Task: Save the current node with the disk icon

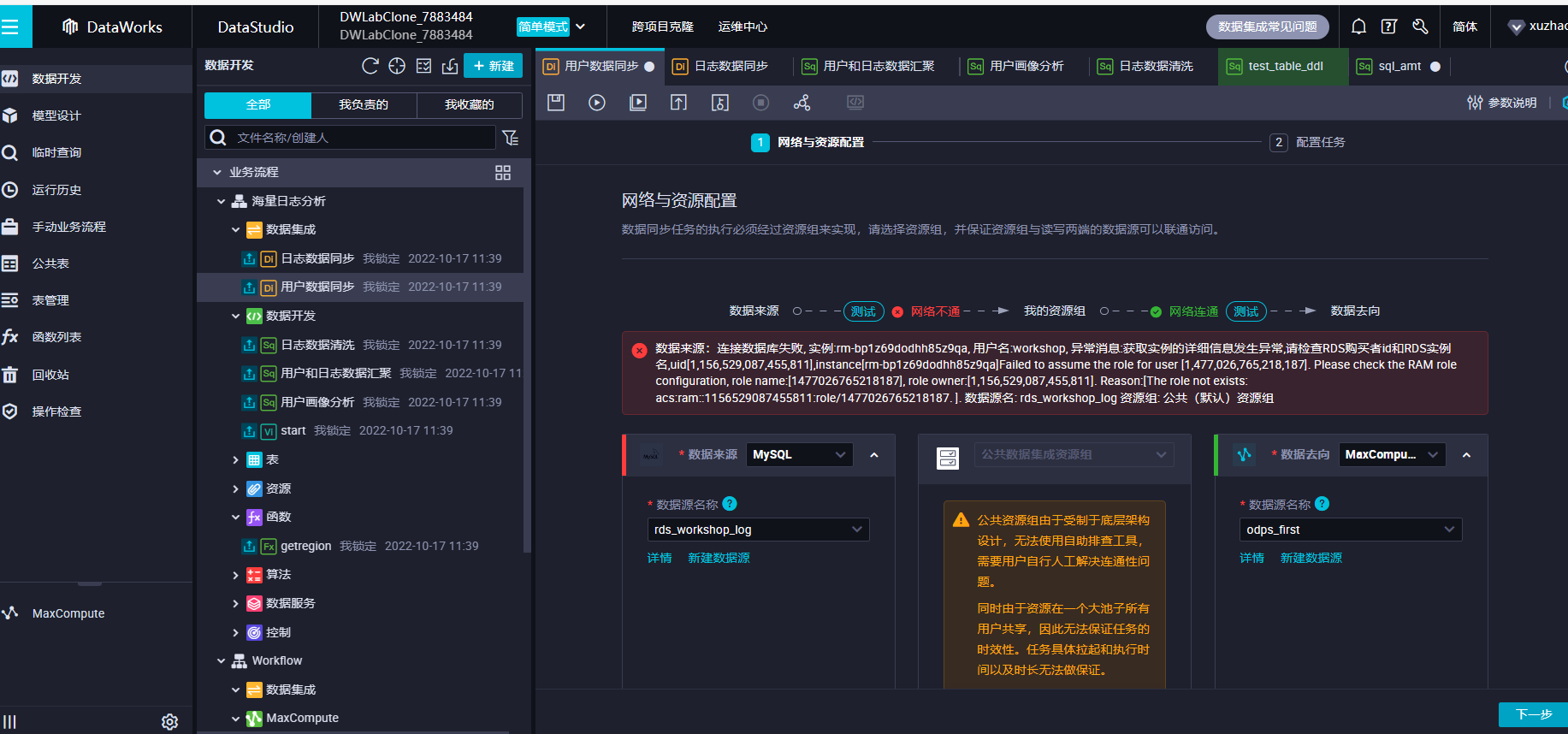Action: (x=556, y=103)
